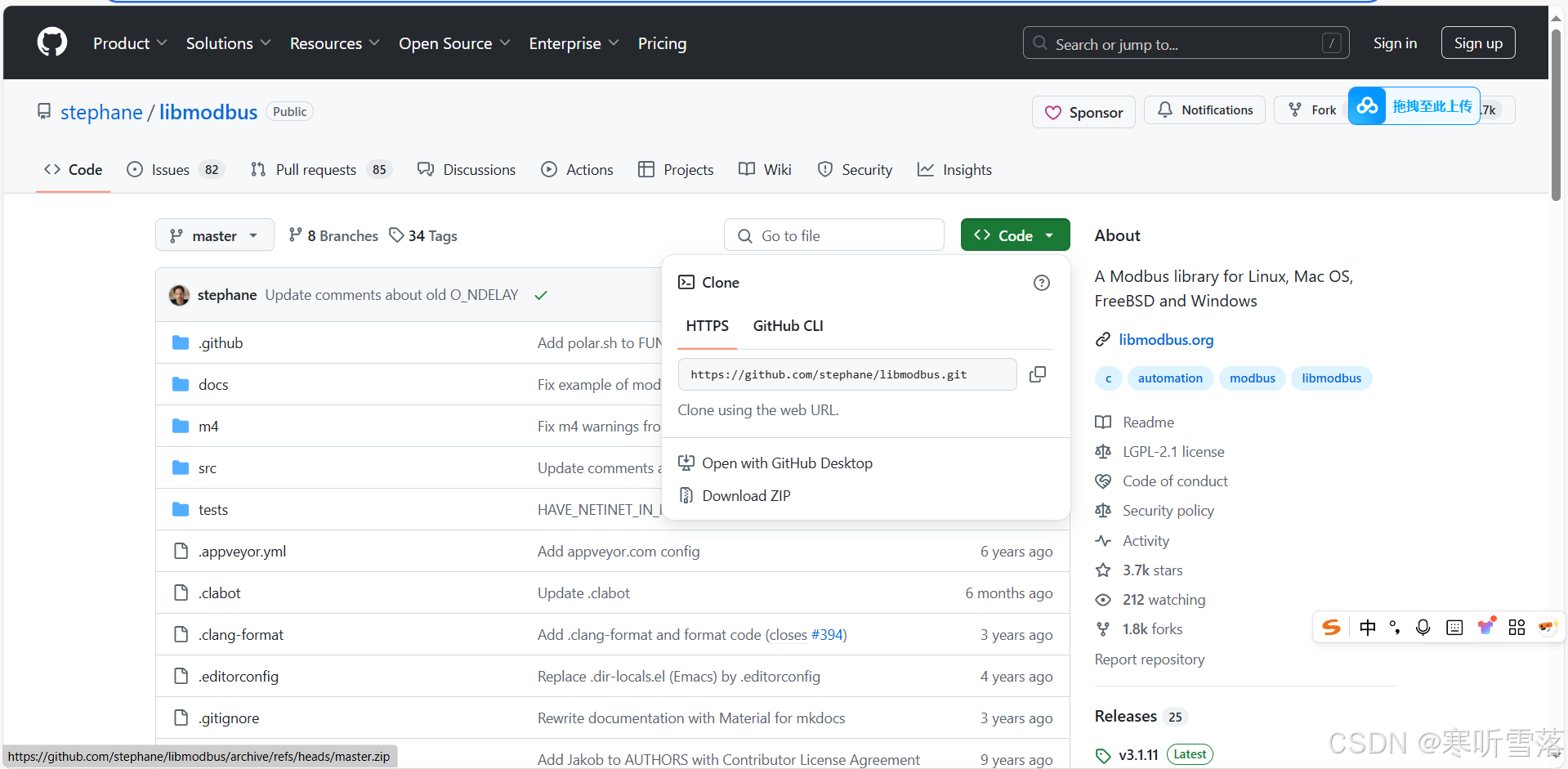Screen dimensions: 1568x769
Task: Open the Discussions tab
Action: [x=467, y=169]
